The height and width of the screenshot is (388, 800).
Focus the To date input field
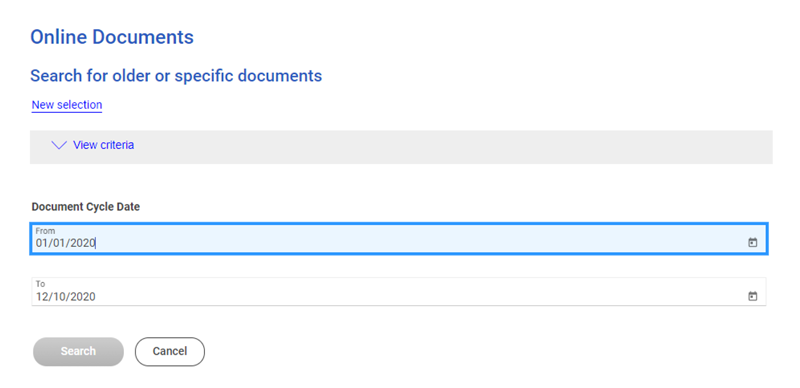tap(399, 292)
